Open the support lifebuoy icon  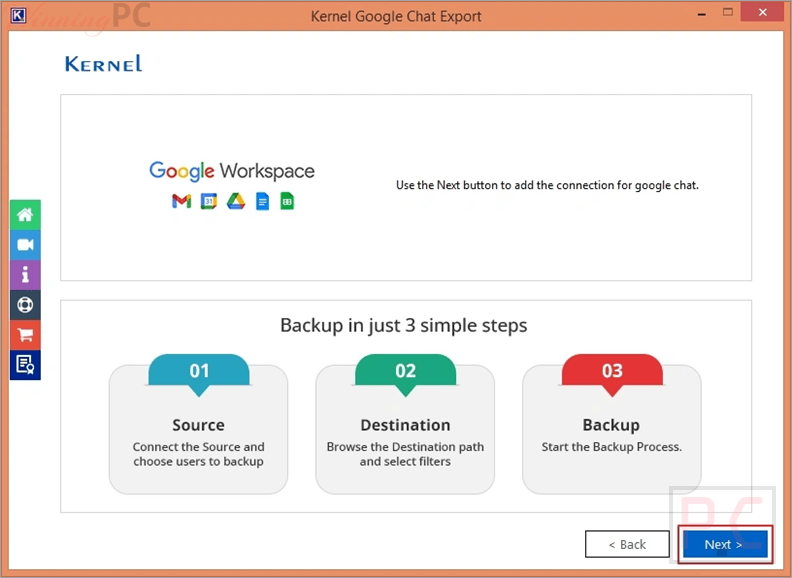click(25, 305)
